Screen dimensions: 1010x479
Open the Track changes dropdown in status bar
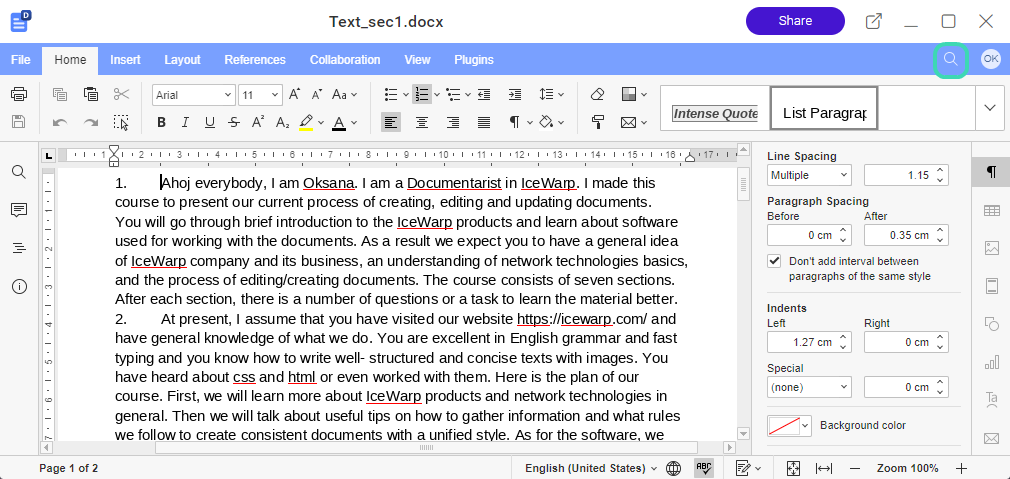(x=748, y=468)
